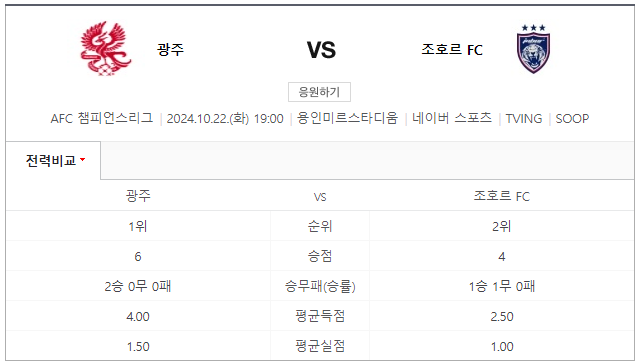Expand the 전력비교 red dropdown arrow
The height and width of the screenshot is (364, 640).
(x=83, y=160)
